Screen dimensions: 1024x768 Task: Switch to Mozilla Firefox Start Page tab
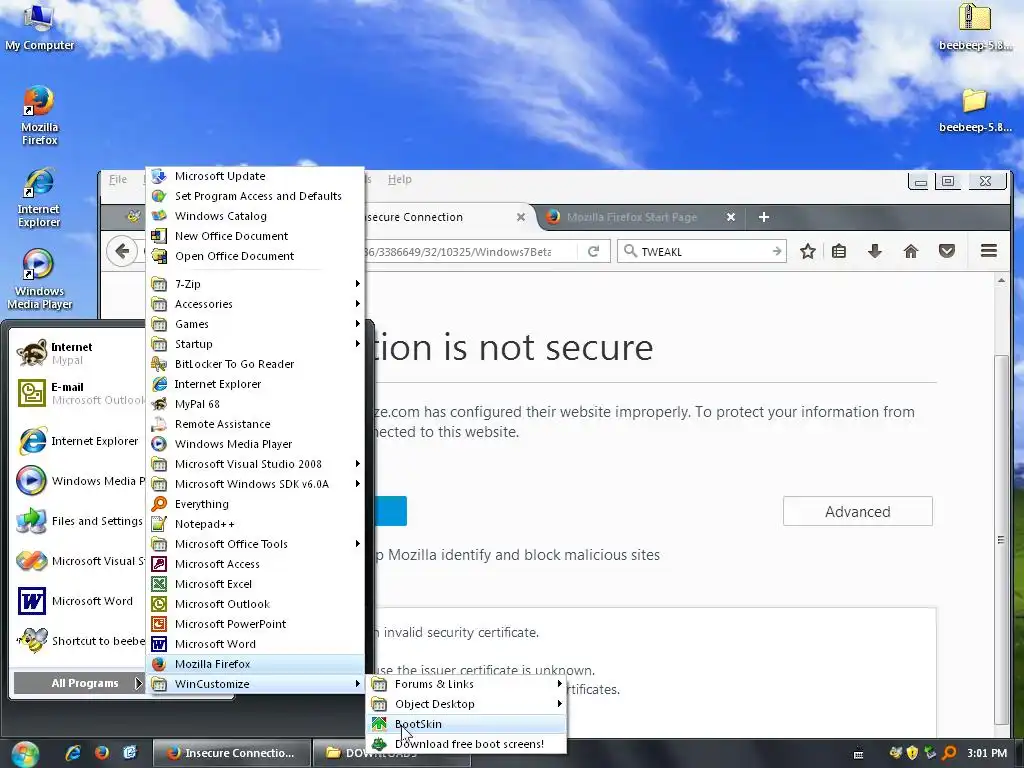[x=632, y=217]
